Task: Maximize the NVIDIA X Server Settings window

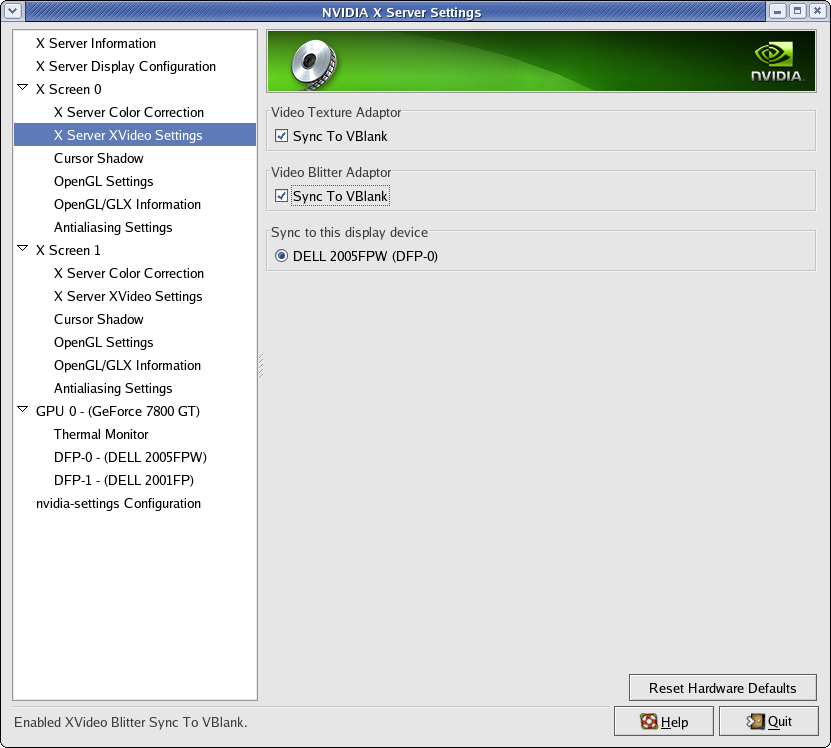Action: pyautogui.click(x=798, y=11)
